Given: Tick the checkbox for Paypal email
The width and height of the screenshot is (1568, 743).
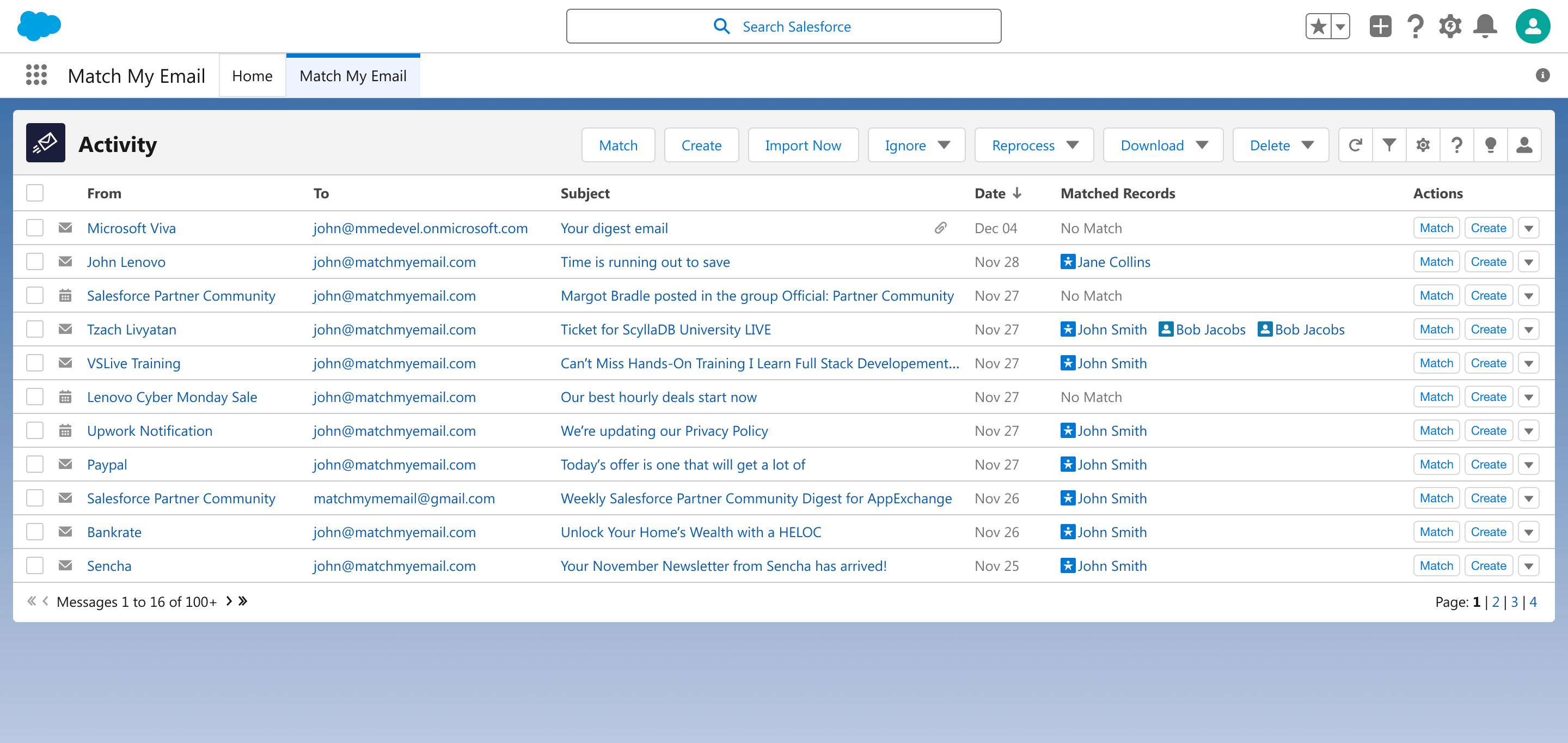Looking at the screenshot, I should (35, 464).
